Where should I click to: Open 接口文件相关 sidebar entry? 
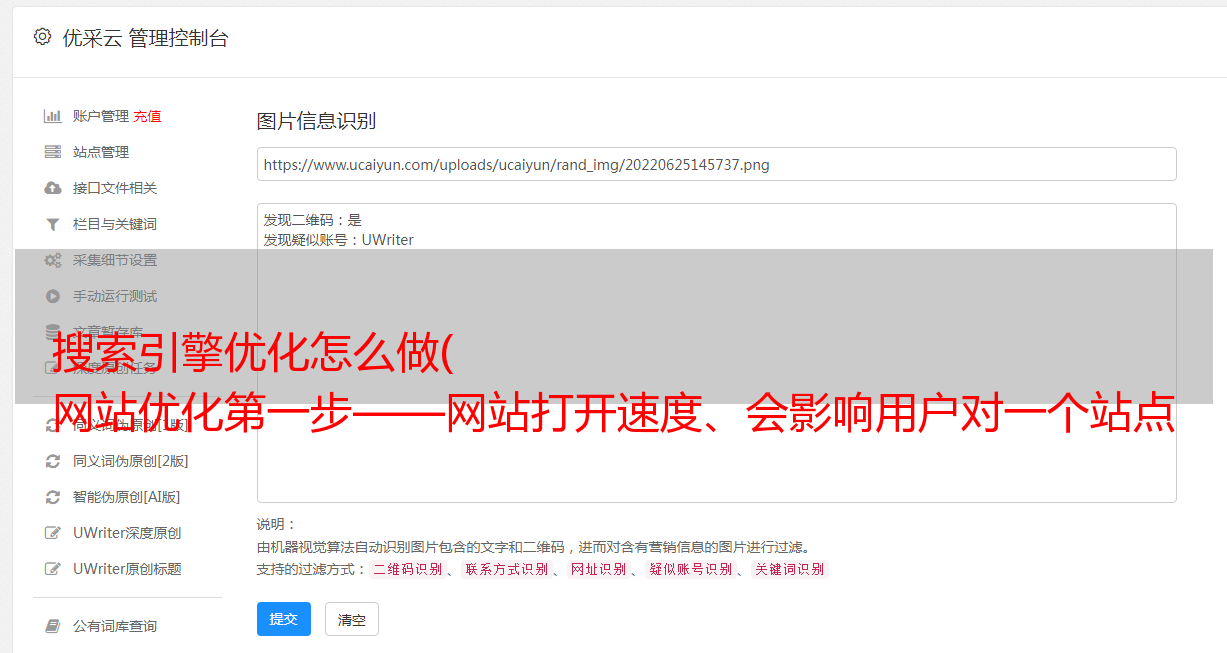click(115, 188)
